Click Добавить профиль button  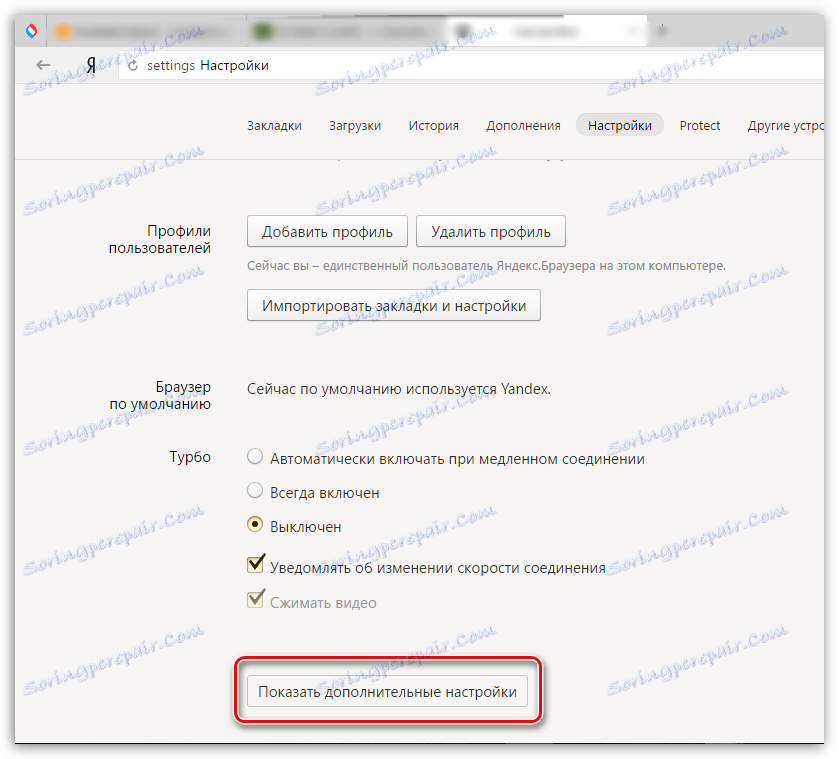[x=327, y=231]
